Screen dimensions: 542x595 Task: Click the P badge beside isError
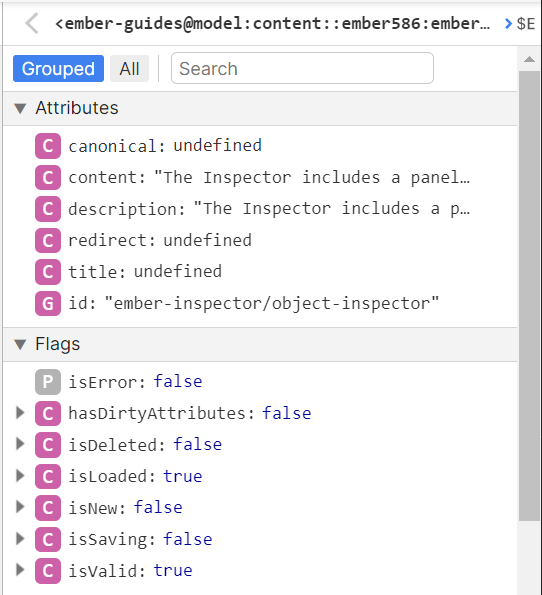tap(48, 382)
